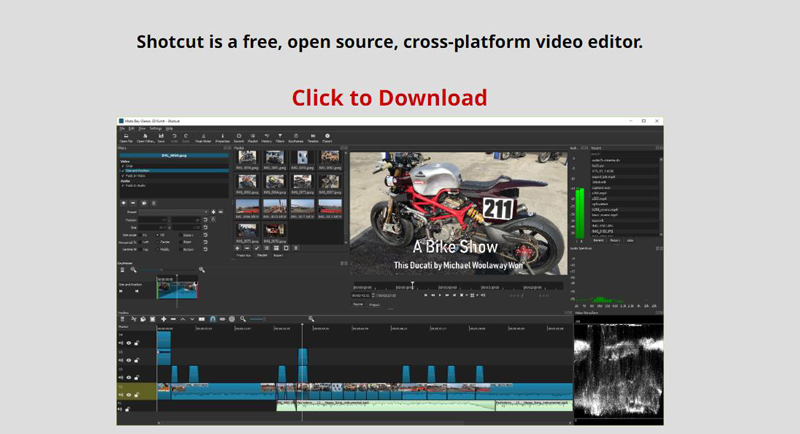Show the Recent panel via toolbar icon
Image resolution: width=800 pixels, height=434 pixels.
point(239,138)
